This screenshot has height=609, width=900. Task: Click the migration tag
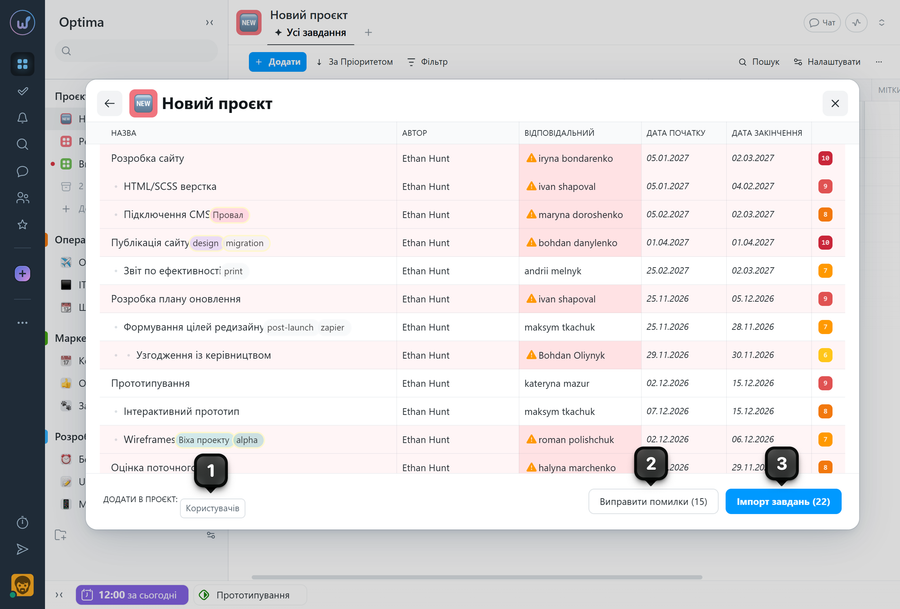pyautogui.click(x=245, y=243)
